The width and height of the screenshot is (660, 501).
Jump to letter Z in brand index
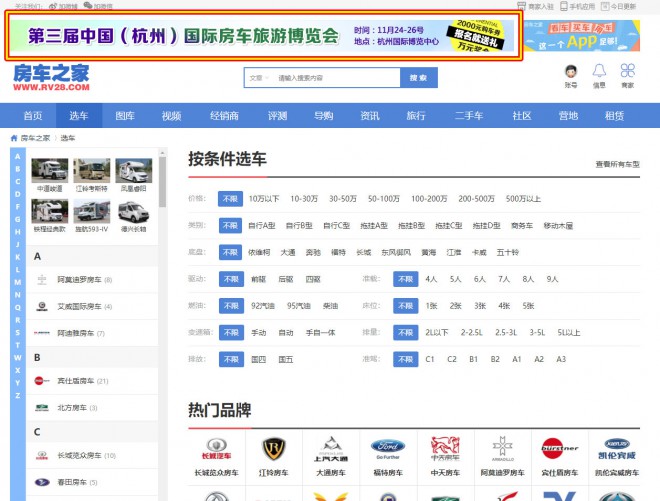pos(18,395)
